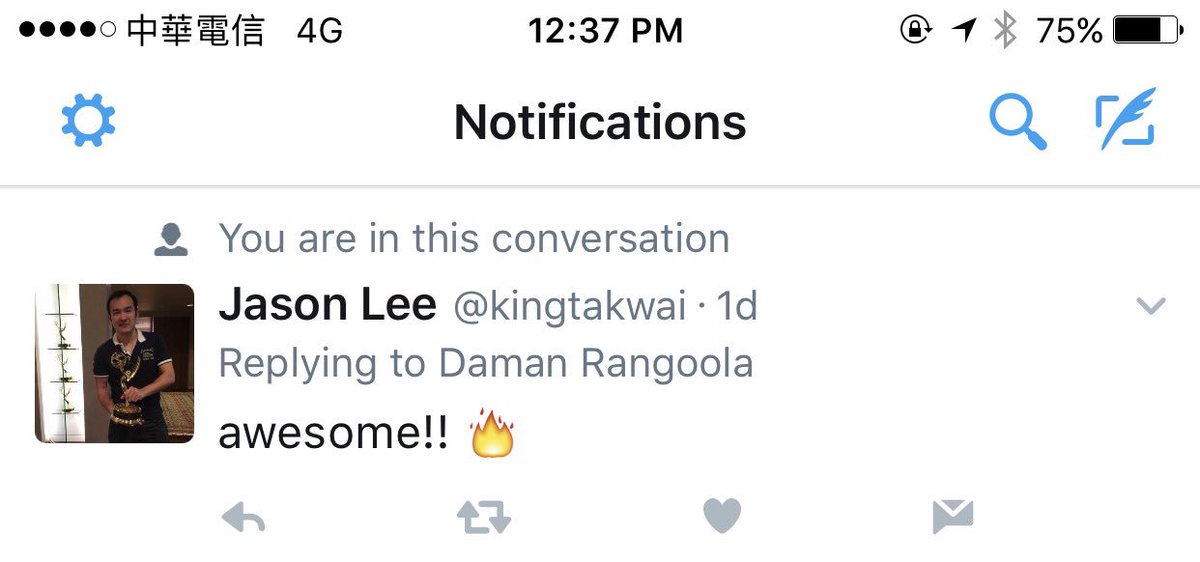1200x562 pixels.
Task: Open tweet text awesome!!
Action: [333, 435]
